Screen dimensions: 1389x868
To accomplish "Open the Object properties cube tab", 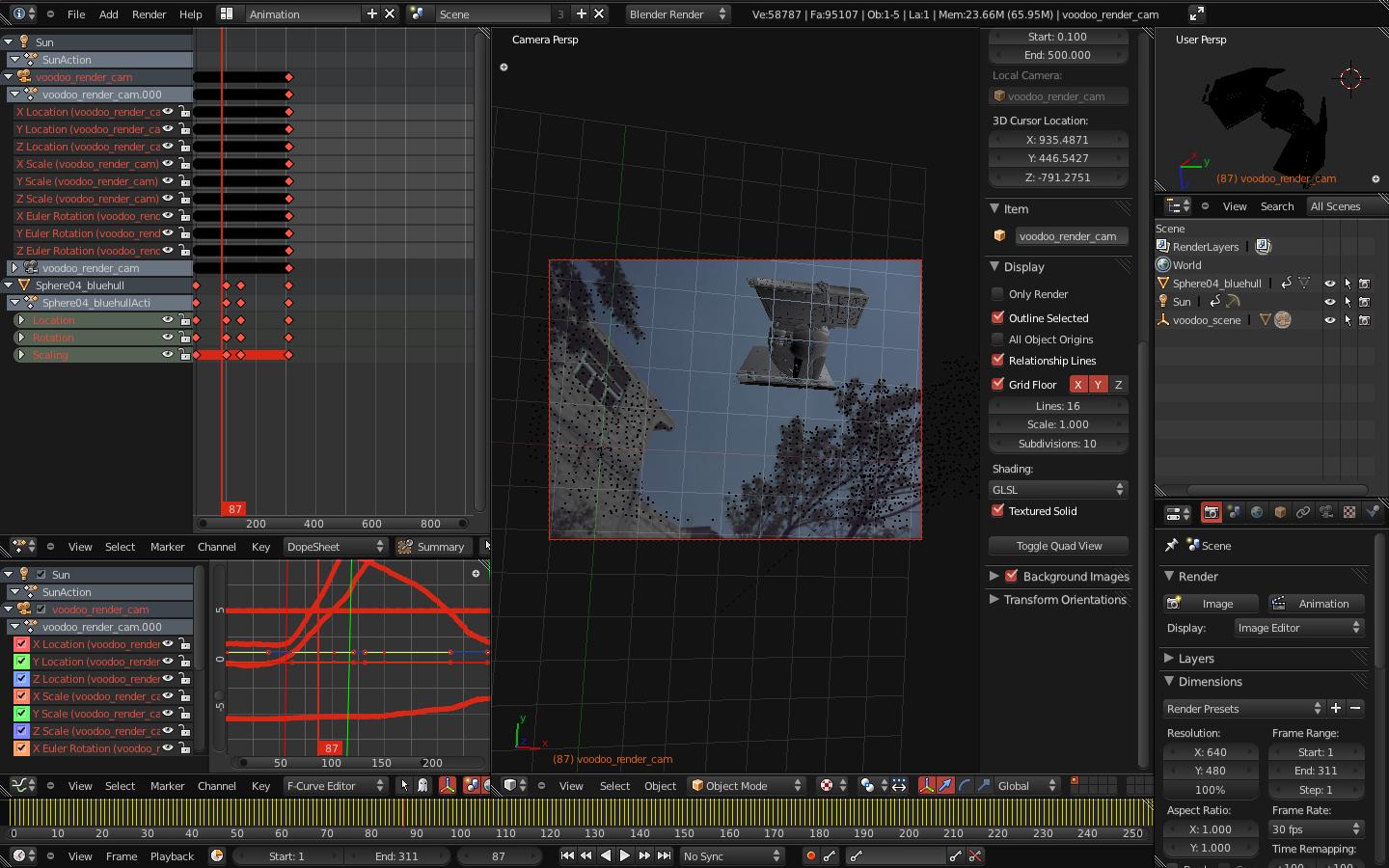I will click(1280, 513).
